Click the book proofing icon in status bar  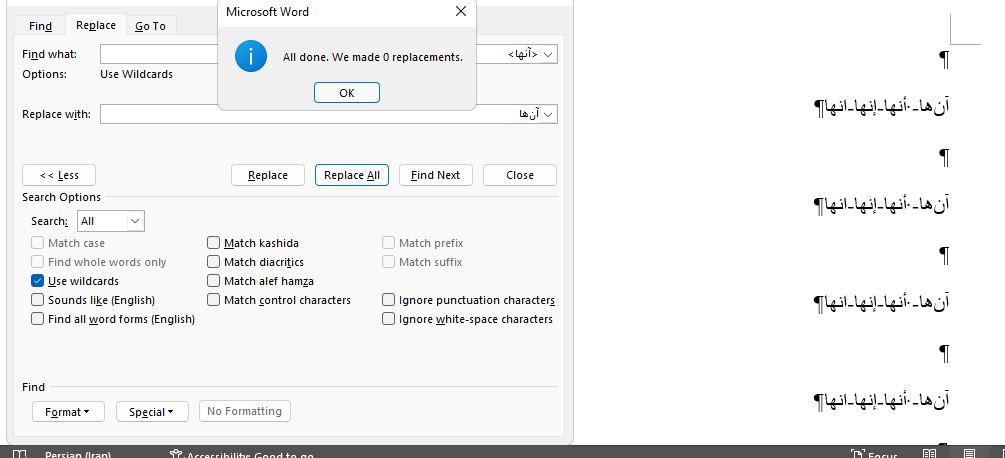(19, 454)
